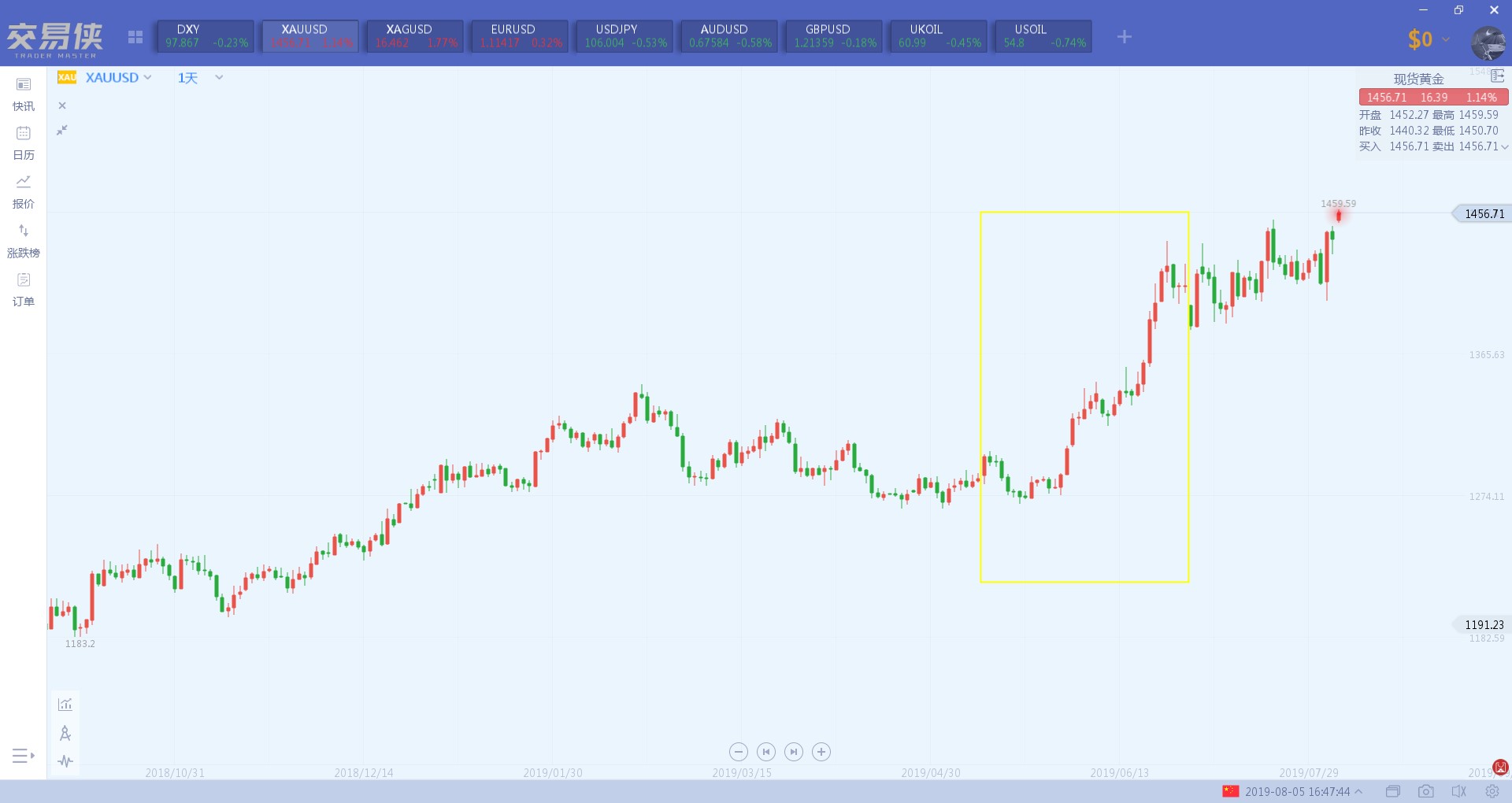This screenshot has width=1512, height=803.
Task: Click the 1365.63 axis label
Action: (1486, 355)
